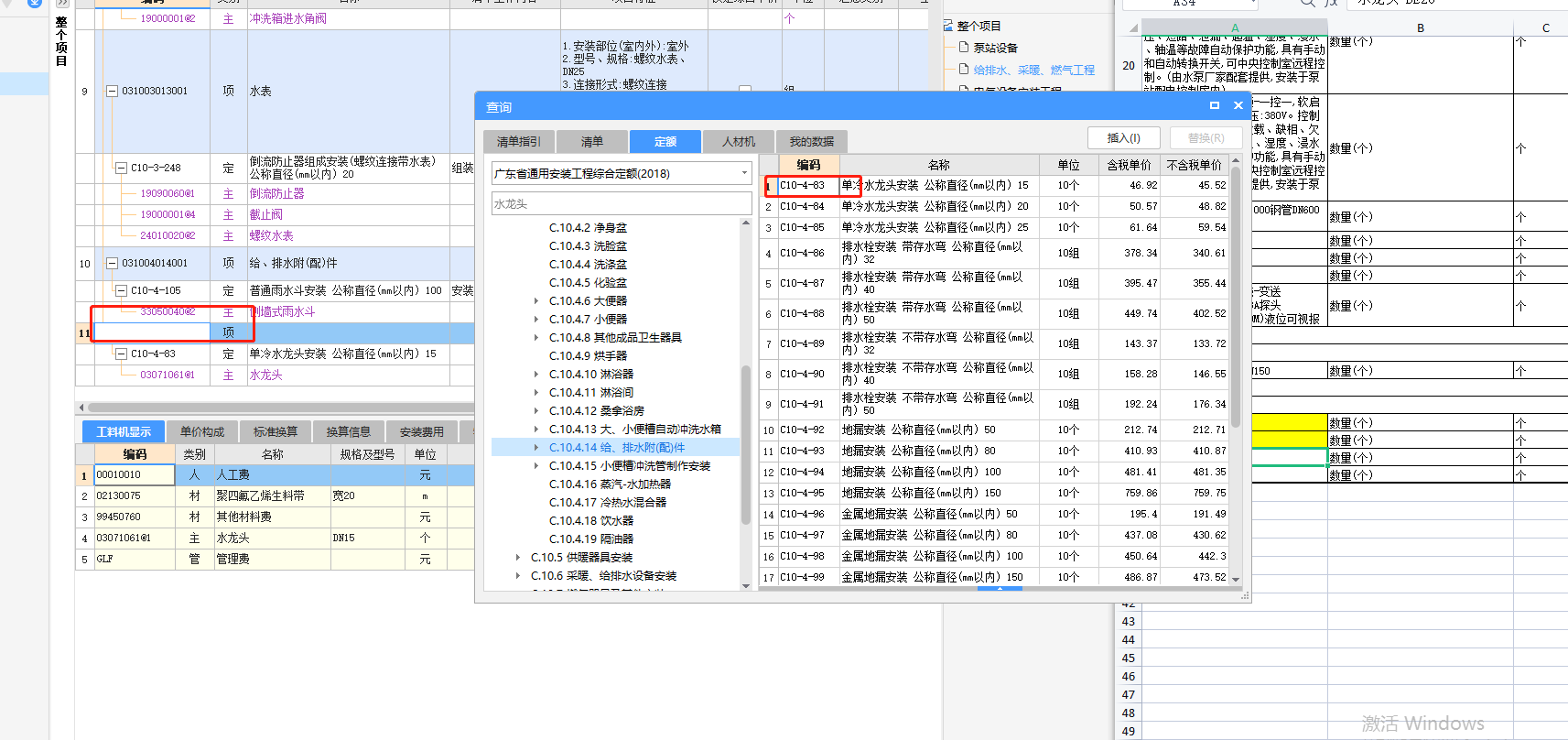The height and width of the screenshot is (740, 1568).
Task: Click column B header in spreadsheet
Action: point(1421,28)
